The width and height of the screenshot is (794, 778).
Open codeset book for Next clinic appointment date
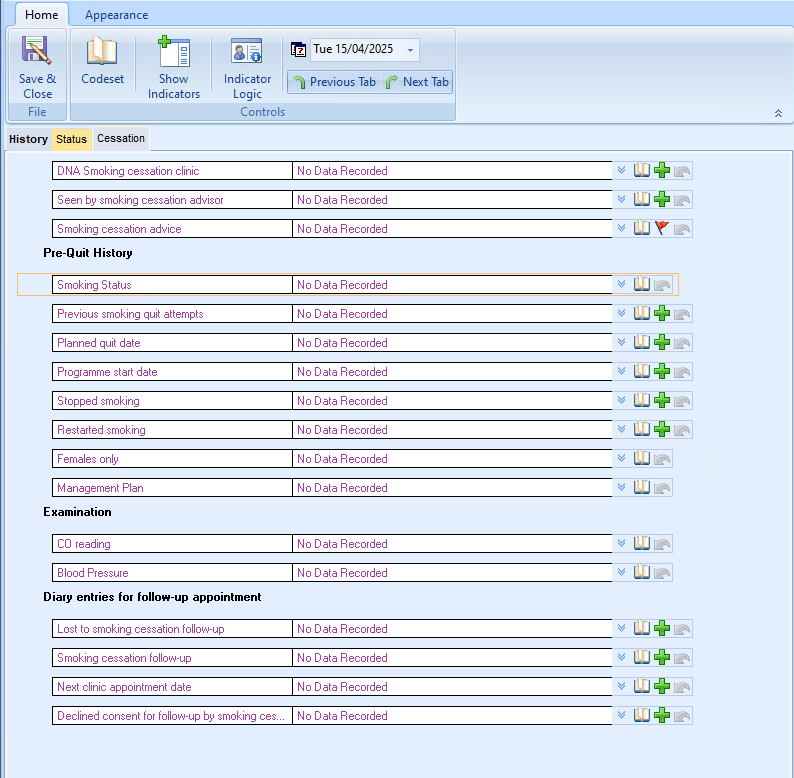point(642,686)
